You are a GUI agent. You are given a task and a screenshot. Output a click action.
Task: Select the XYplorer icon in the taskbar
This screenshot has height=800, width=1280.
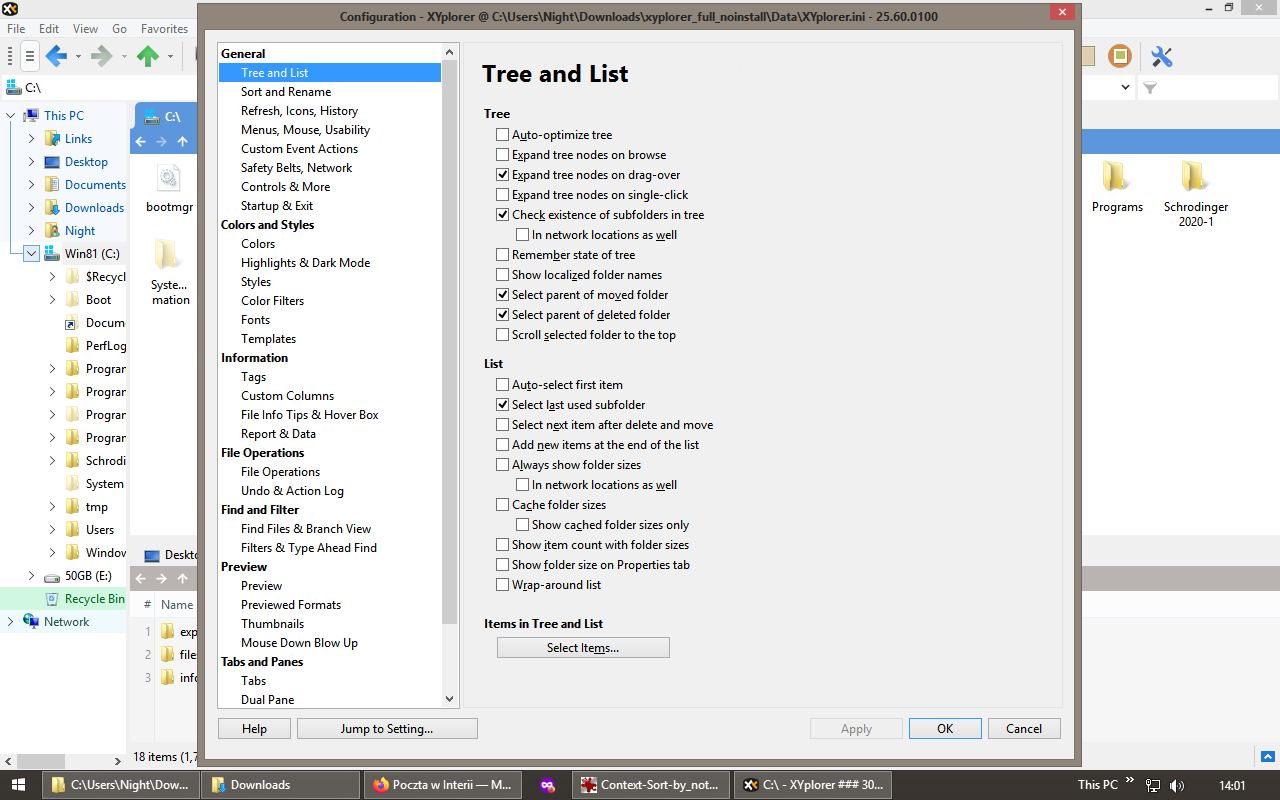pos(812,785)
